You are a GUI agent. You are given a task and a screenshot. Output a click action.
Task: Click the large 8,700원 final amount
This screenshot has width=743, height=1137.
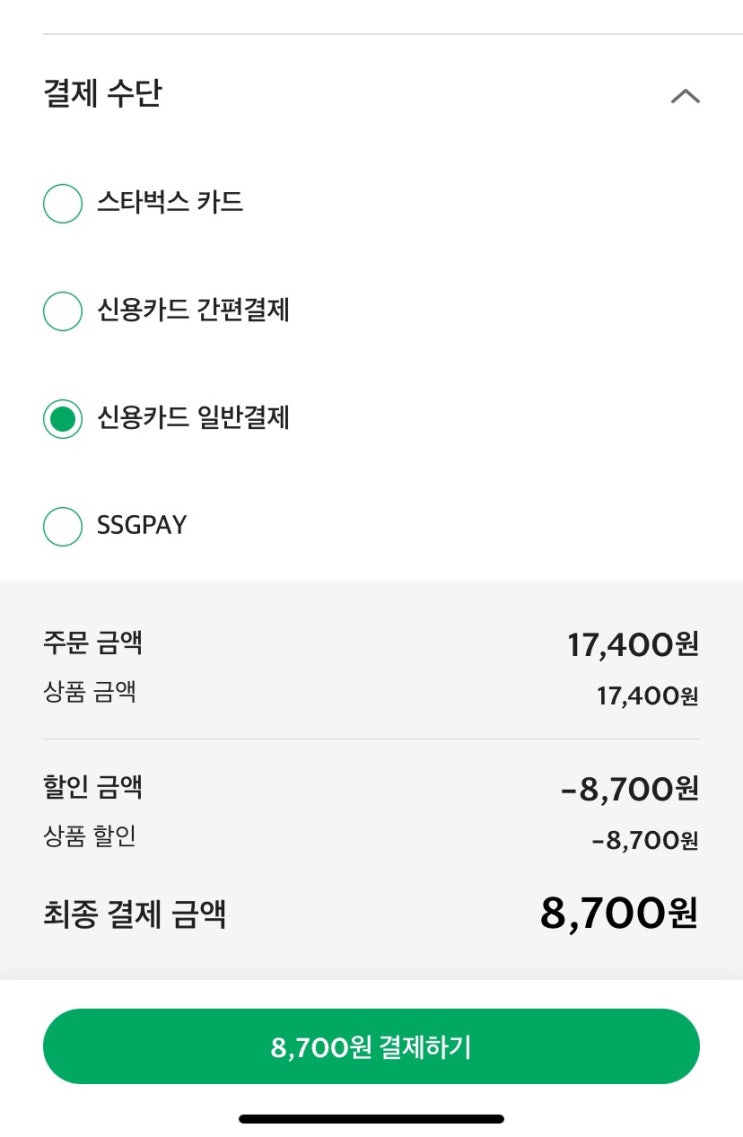pyautogui.click(x=618, y=913)
